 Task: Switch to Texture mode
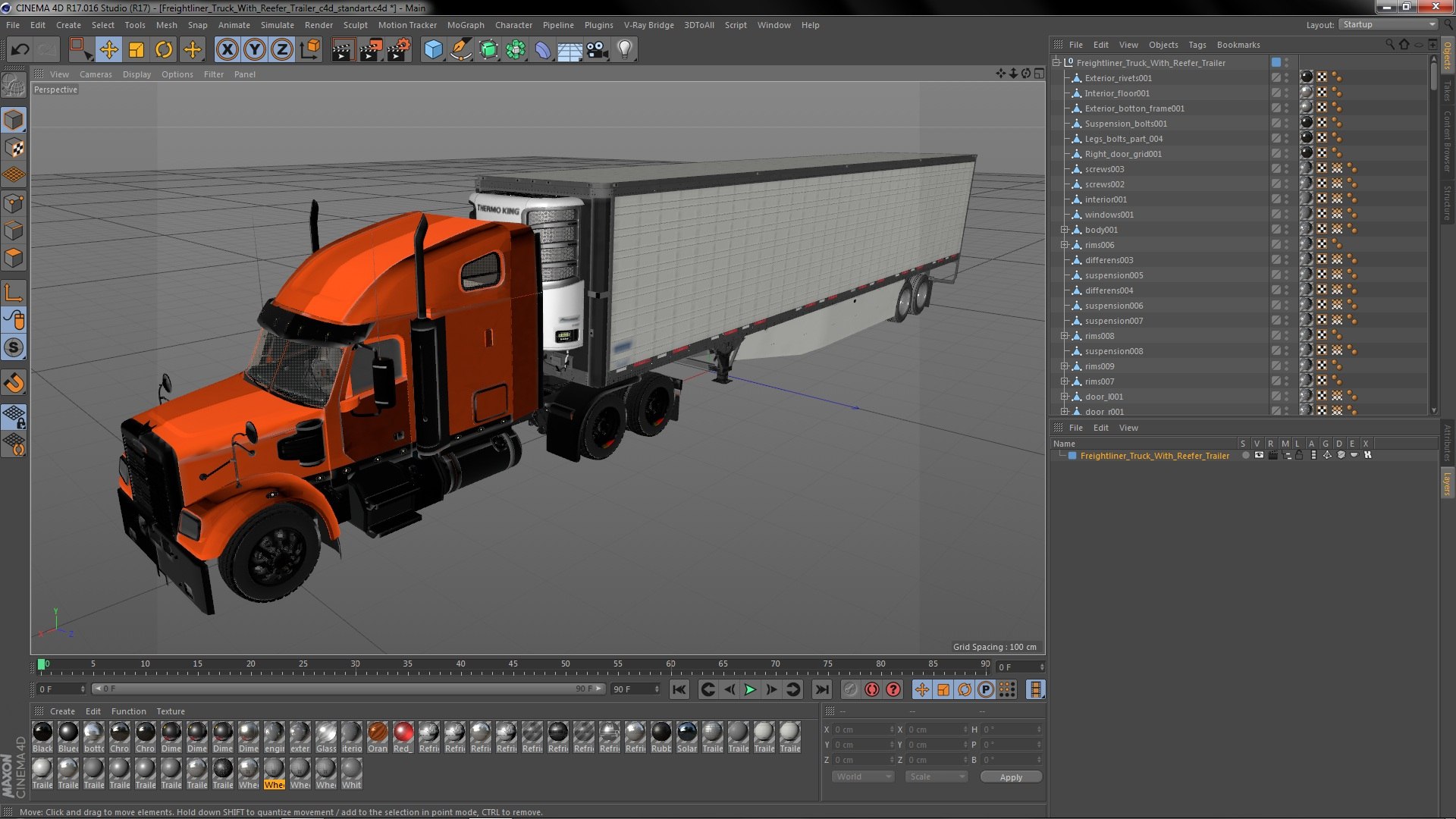14,148
